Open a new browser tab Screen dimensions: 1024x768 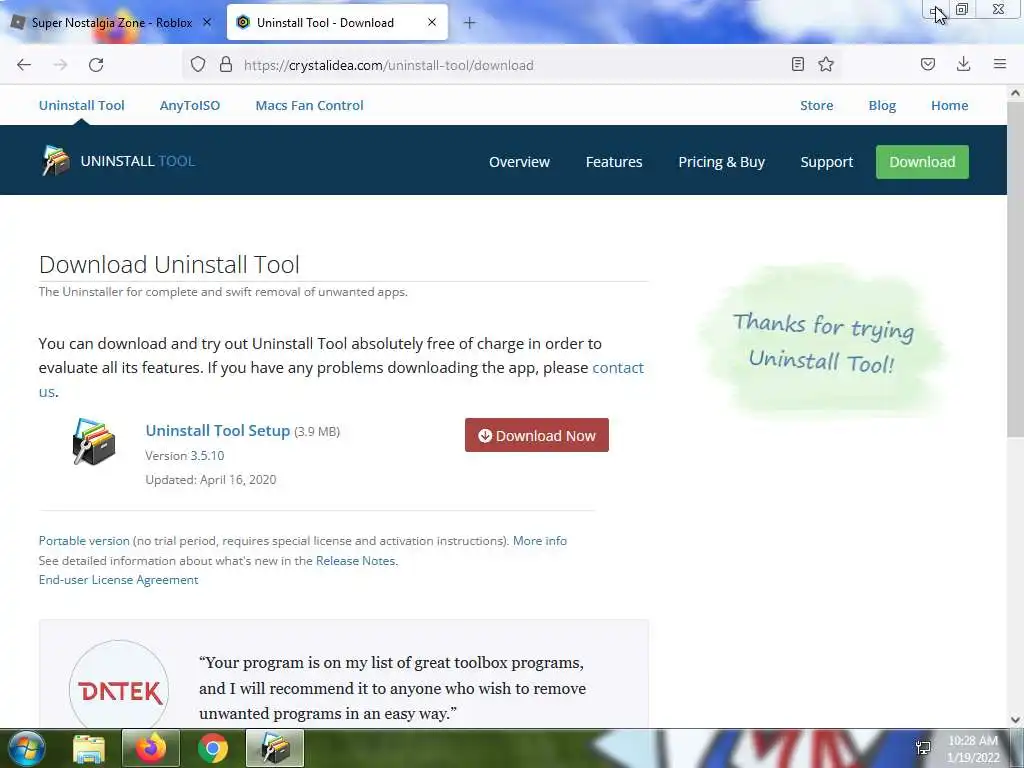tap(470, 23)
